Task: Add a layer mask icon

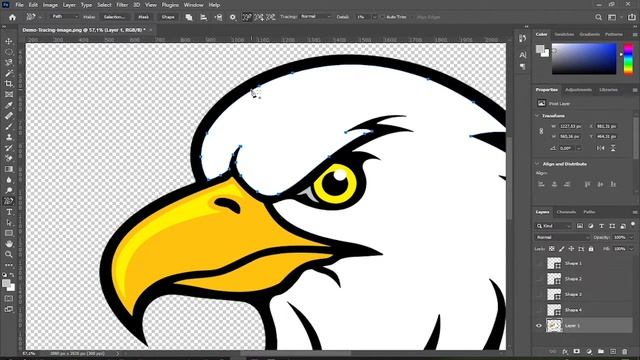Action: (x=577, y=351)
